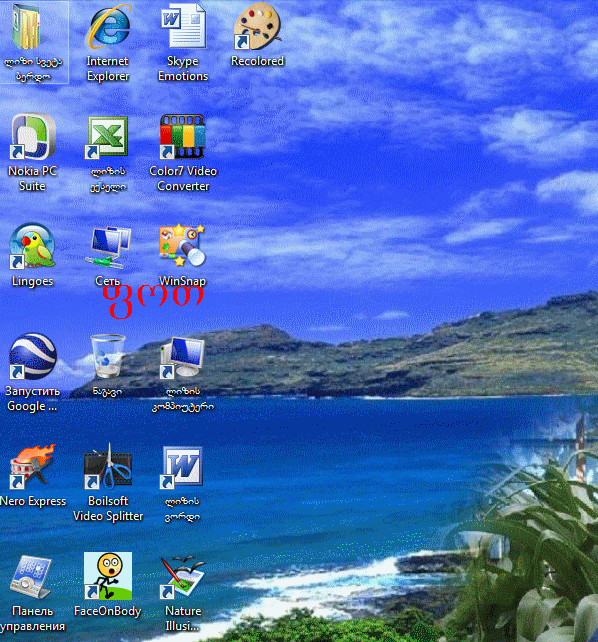The height and width of the screenshot is (642, 598).
Task: Click the Nero Express shortcut icon
Action: click(32, 467)
